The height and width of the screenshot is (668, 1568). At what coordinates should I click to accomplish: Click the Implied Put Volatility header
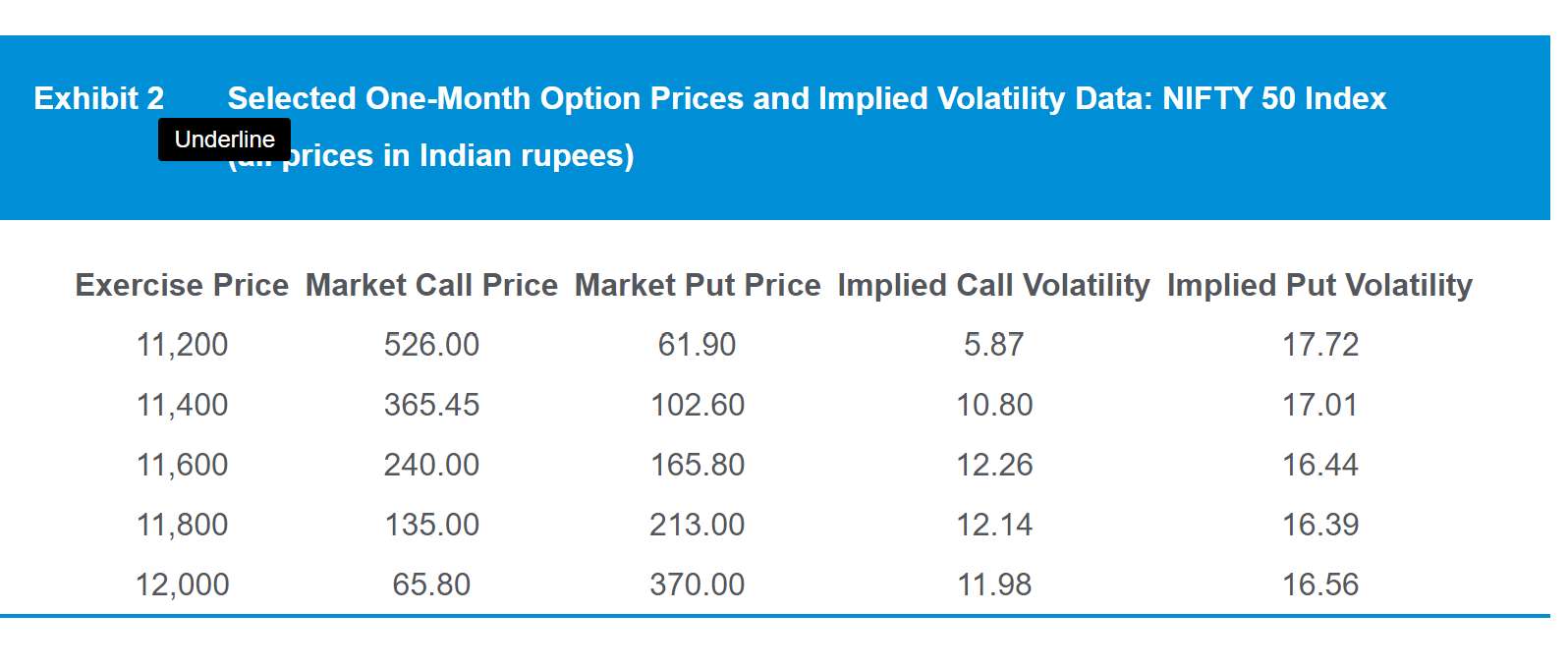tap(1319, 285)
